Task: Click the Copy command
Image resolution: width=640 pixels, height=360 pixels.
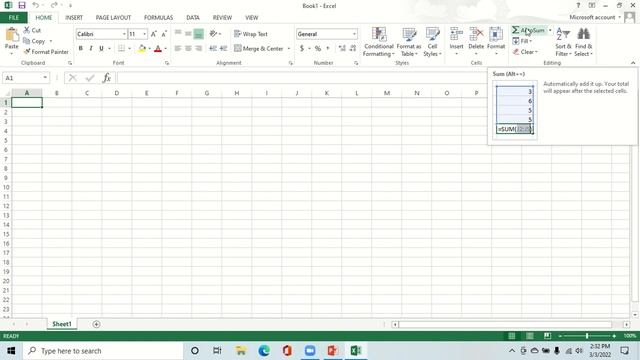Action: (34, 41)
